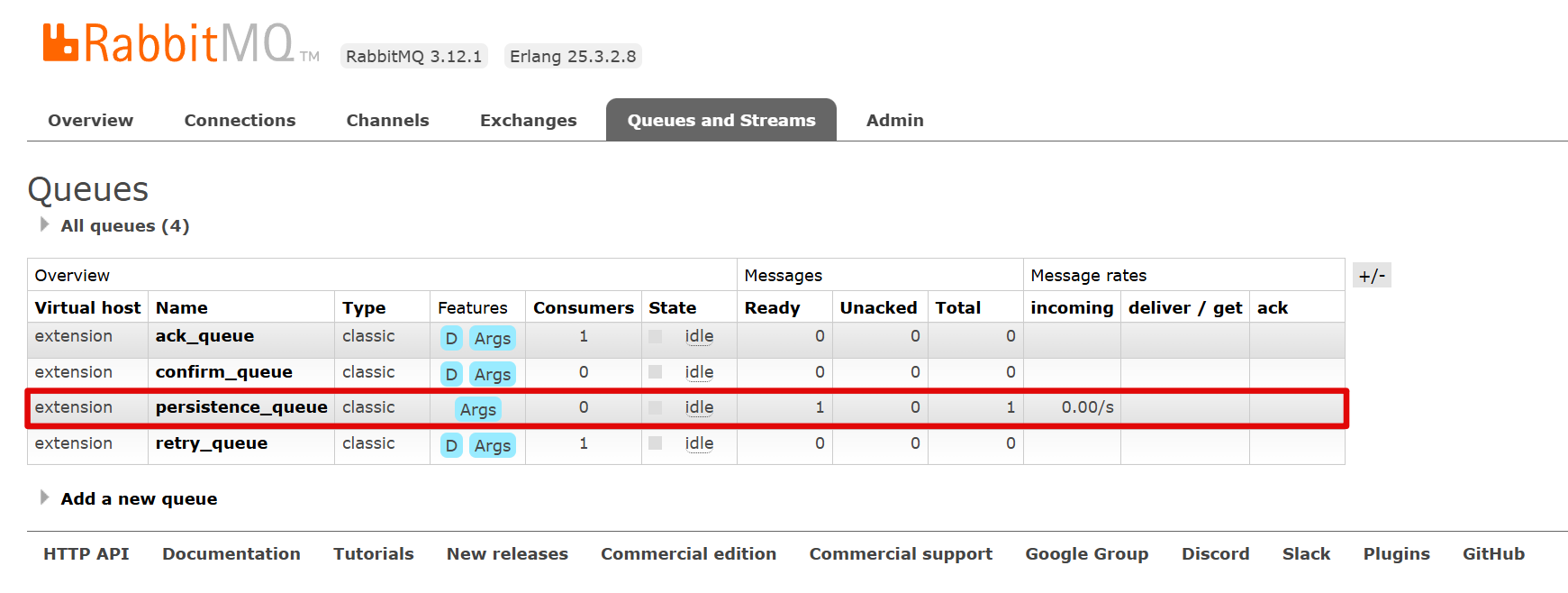Open the ack_queue queue link
Screen dimensions: 1568x593
(x=204, y=336)
